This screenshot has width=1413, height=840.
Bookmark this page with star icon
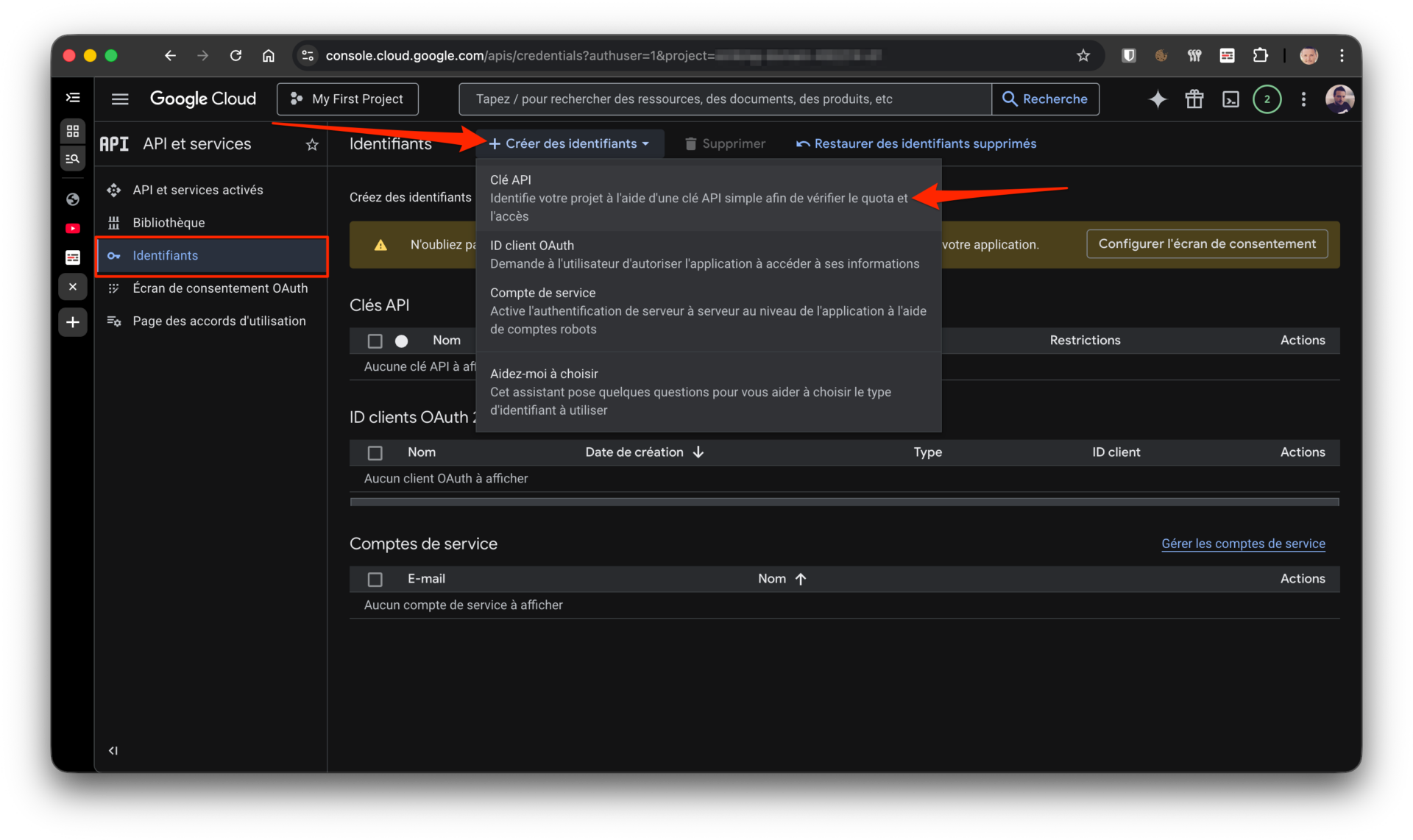[x=1083, y=55]
